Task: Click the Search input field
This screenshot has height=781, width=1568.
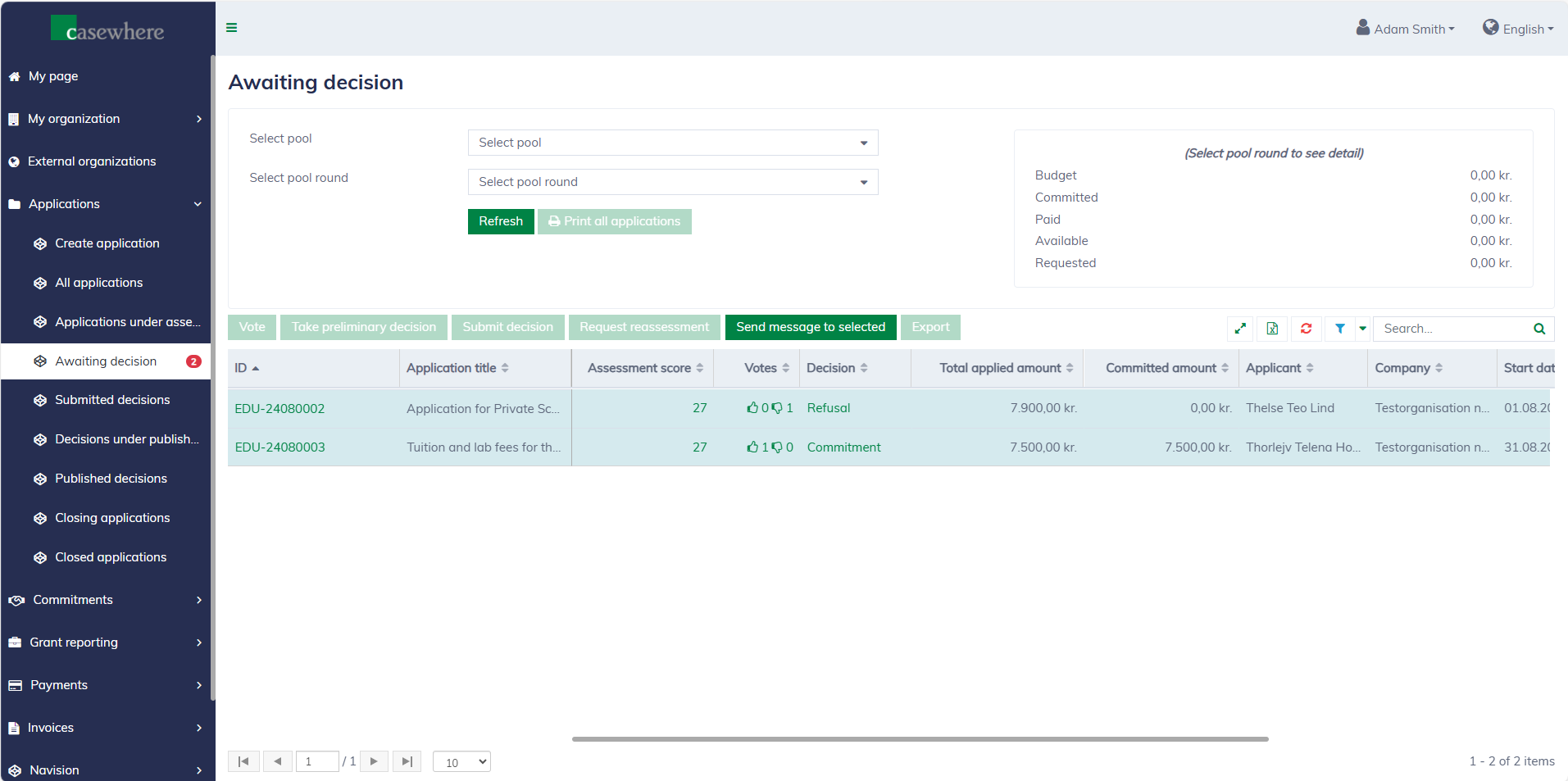Action: 1451,329
